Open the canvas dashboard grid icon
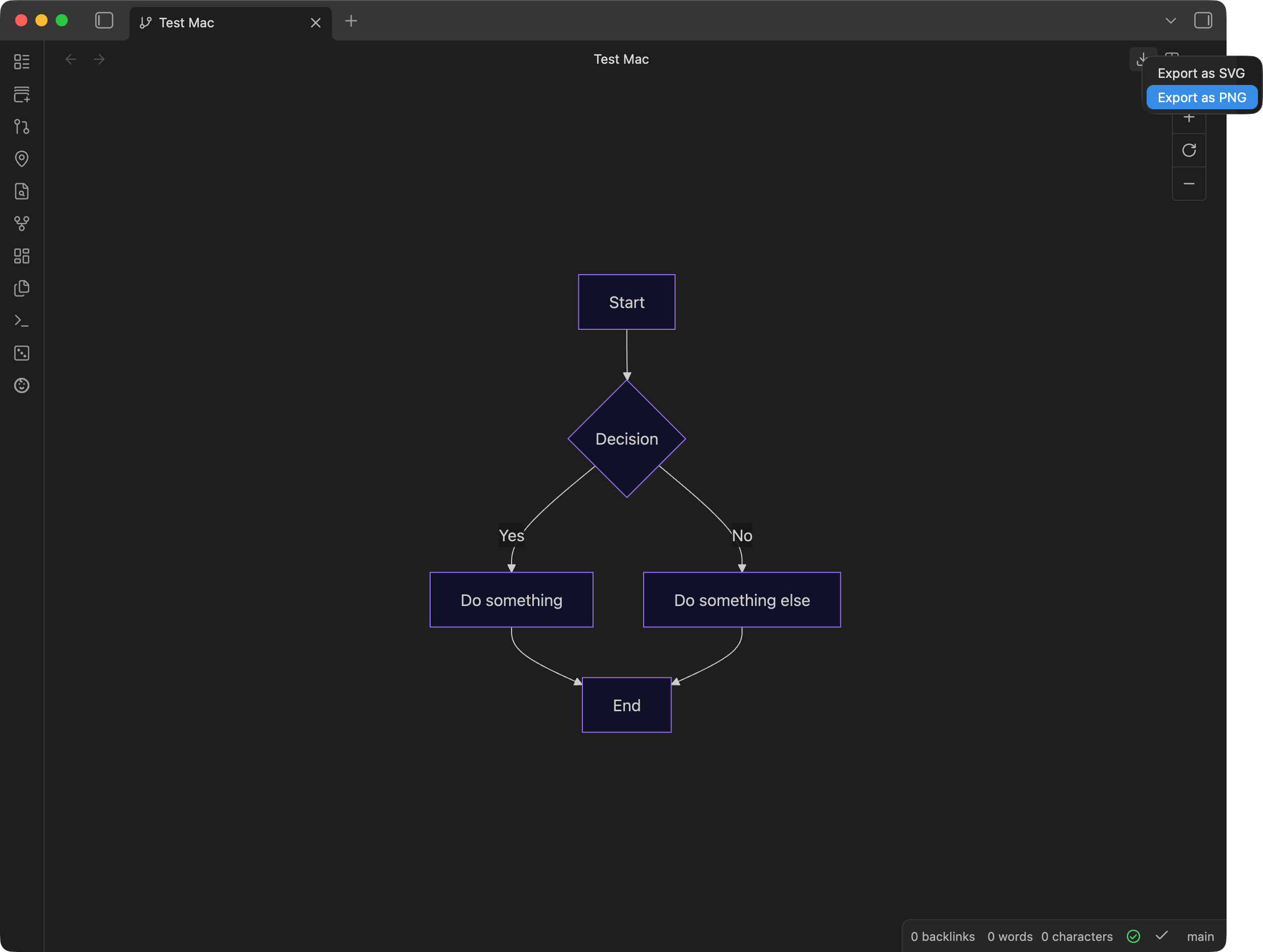The height and width of the screenshot is (952, 1263). 22,256
